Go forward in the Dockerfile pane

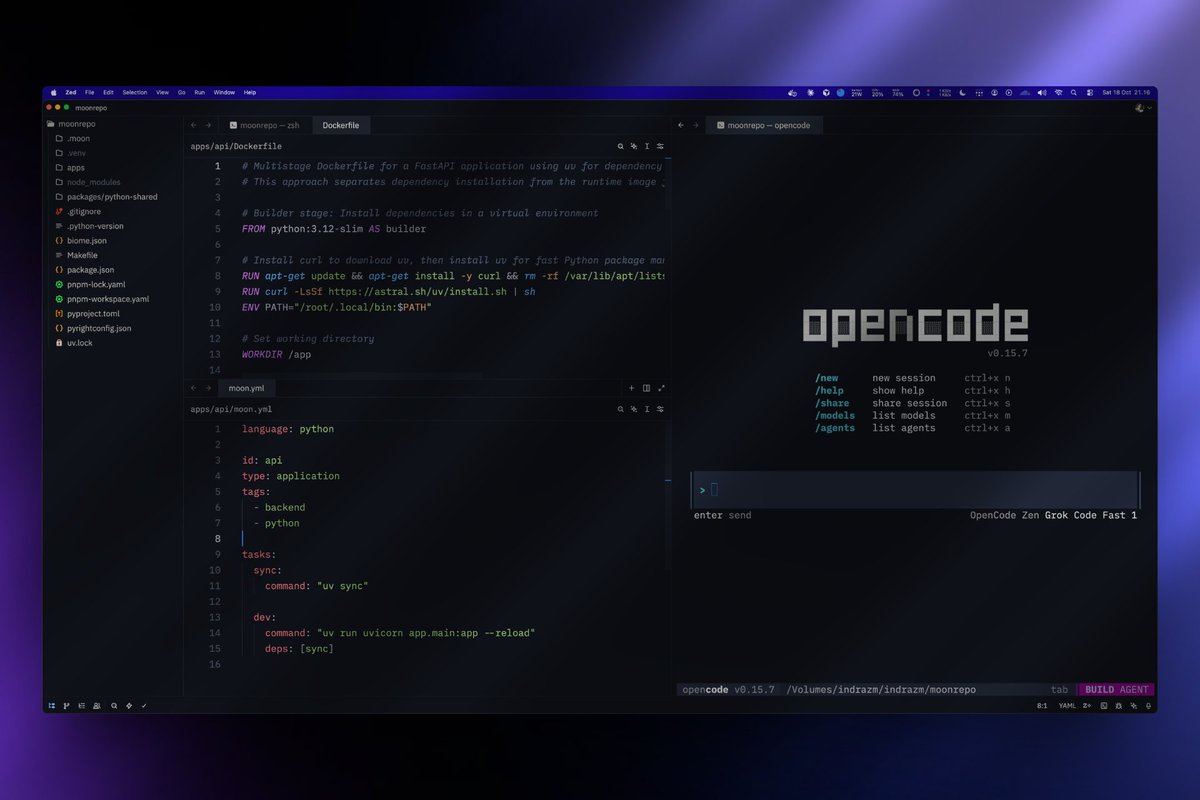208,125
